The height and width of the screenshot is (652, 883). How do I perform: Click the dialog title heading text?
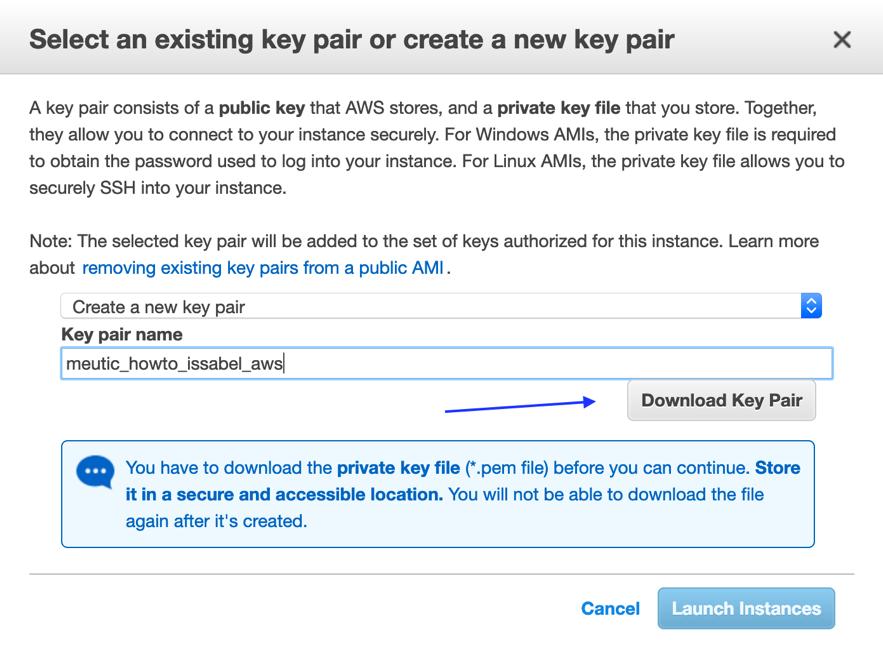click(351, 40)
